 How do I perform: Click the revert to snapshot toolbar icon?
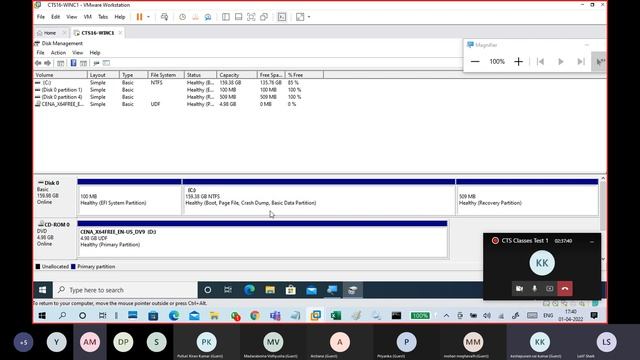pos(195,17)
